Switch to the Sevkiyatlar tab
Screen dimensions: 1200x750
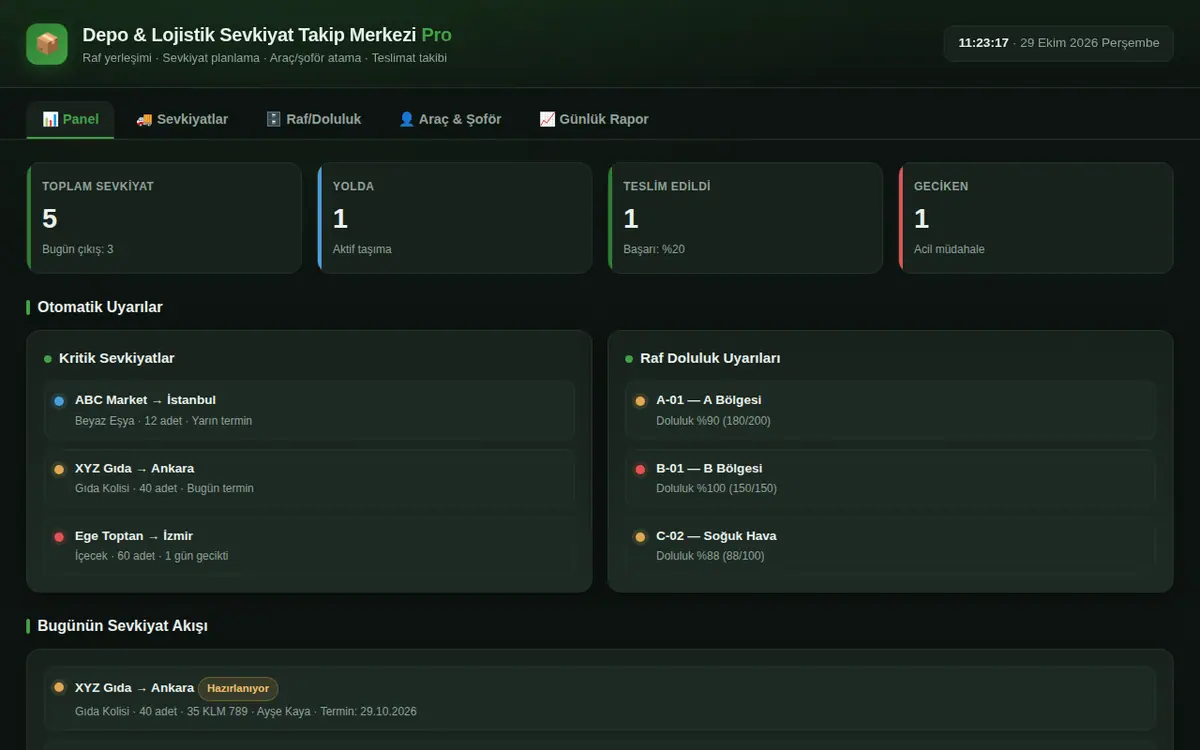[182, 119]
